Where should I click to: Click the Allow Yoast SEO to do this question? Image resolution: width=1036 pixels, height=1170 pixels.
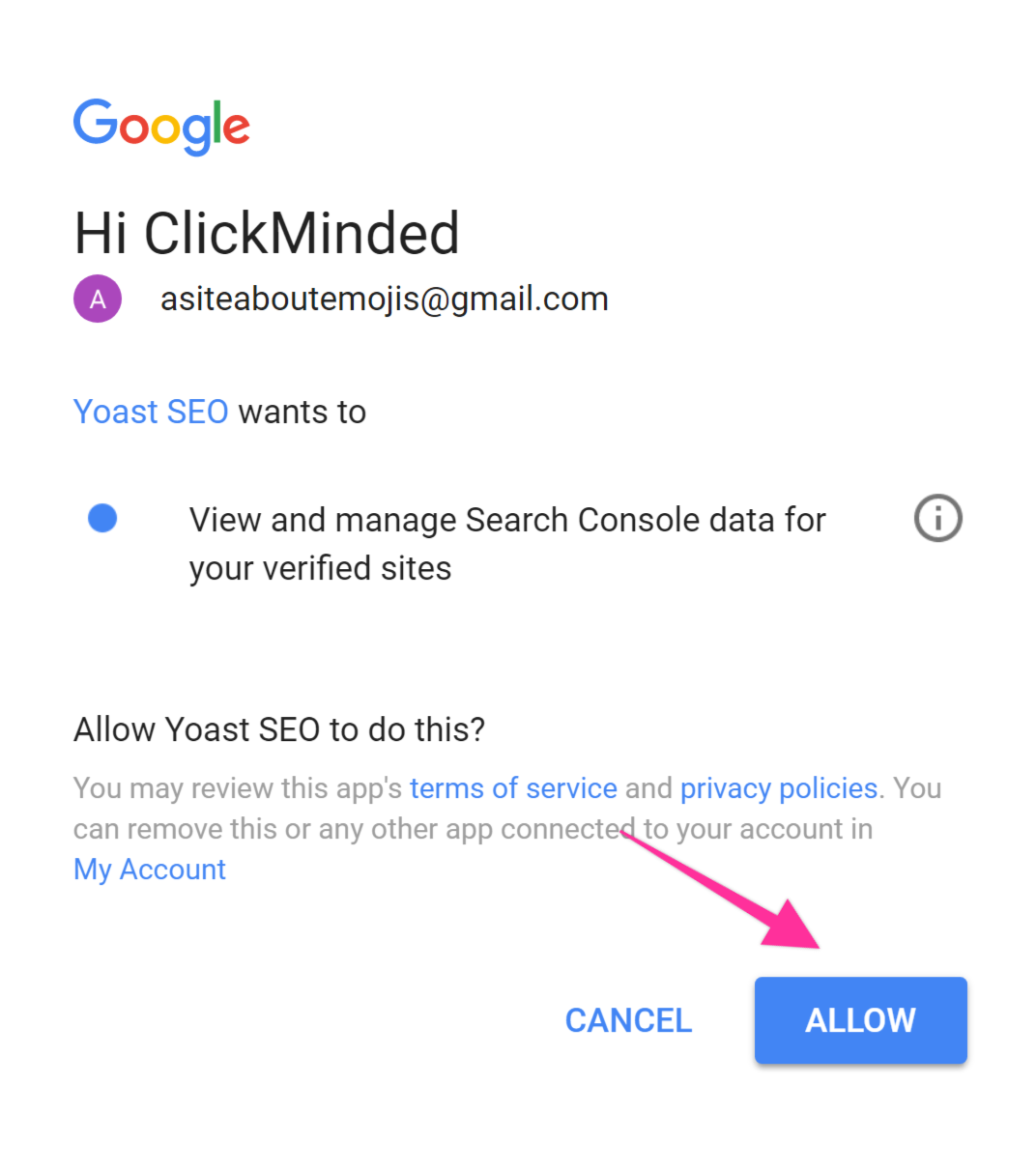click(x=279, y=729)
